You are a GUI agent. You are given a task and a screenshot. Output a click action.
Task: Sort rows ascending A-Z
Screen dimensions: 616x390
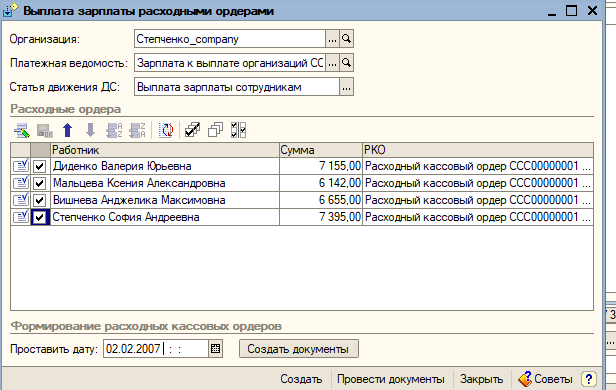(114, 130)
